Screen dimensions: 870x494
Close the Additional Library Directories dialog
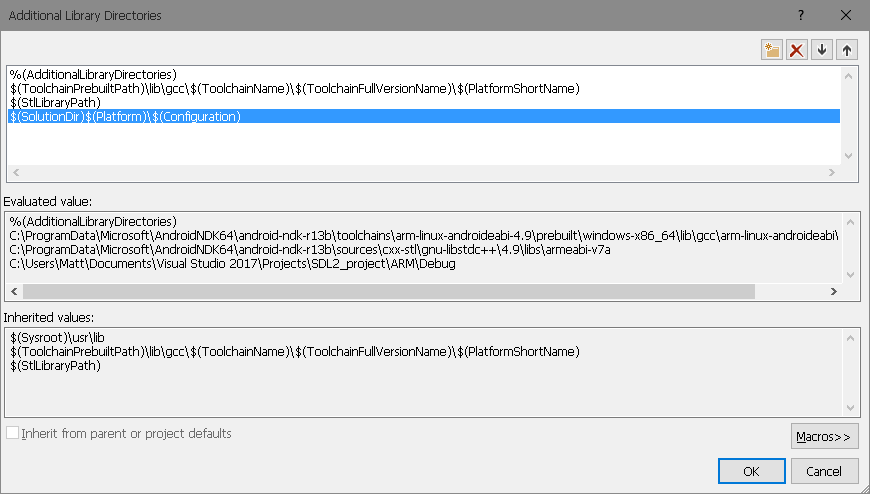[846, 16]
